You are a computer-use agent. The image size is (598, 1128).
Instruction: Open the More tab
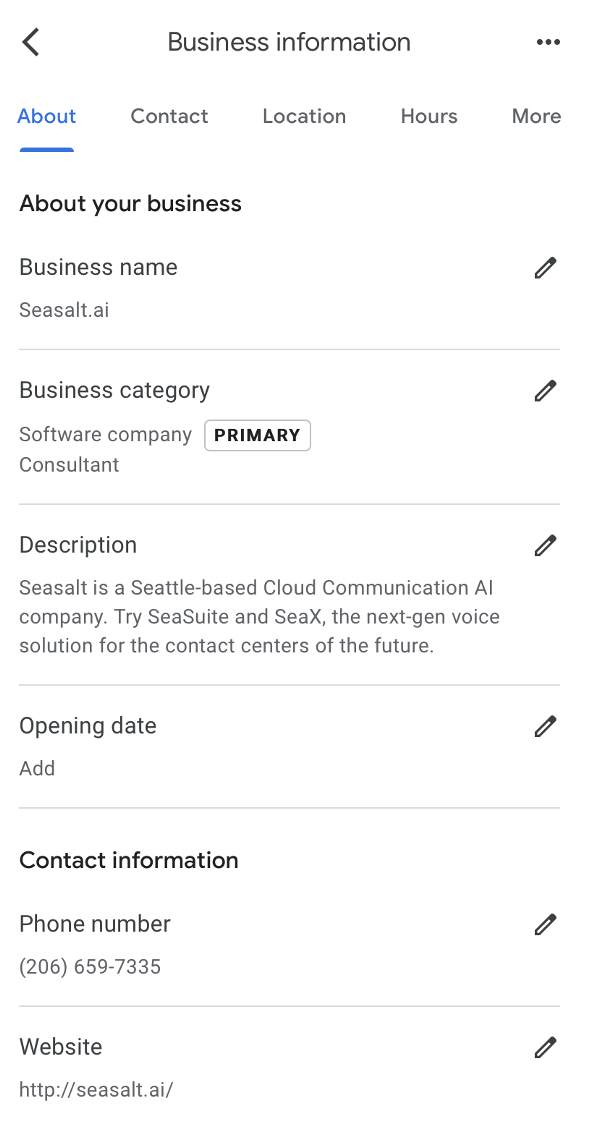pyautogui.click(x=536, y=117)
